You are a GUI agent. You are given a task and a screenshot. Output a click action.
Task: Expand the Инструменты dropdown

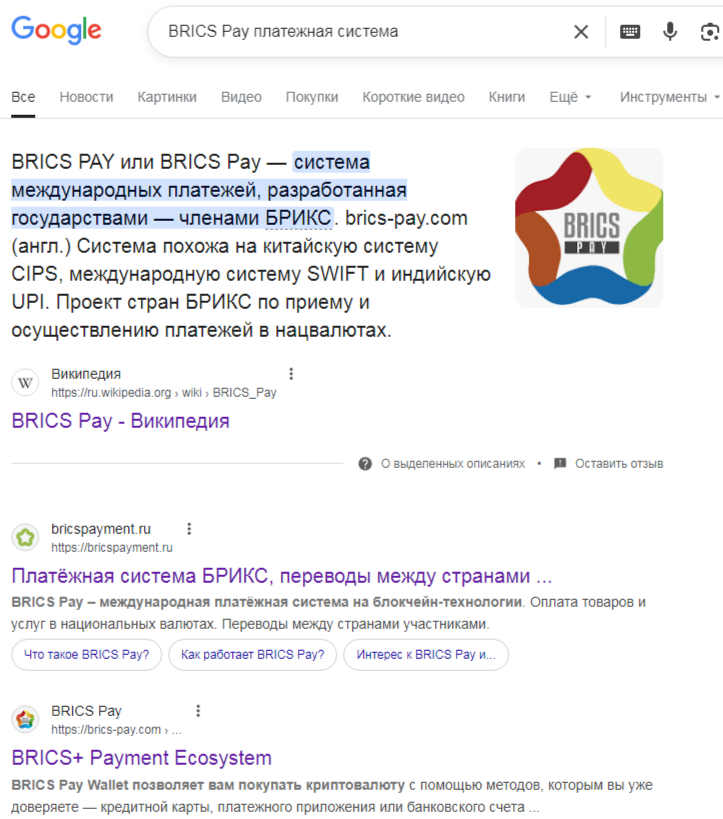click(x=670, y=97)
